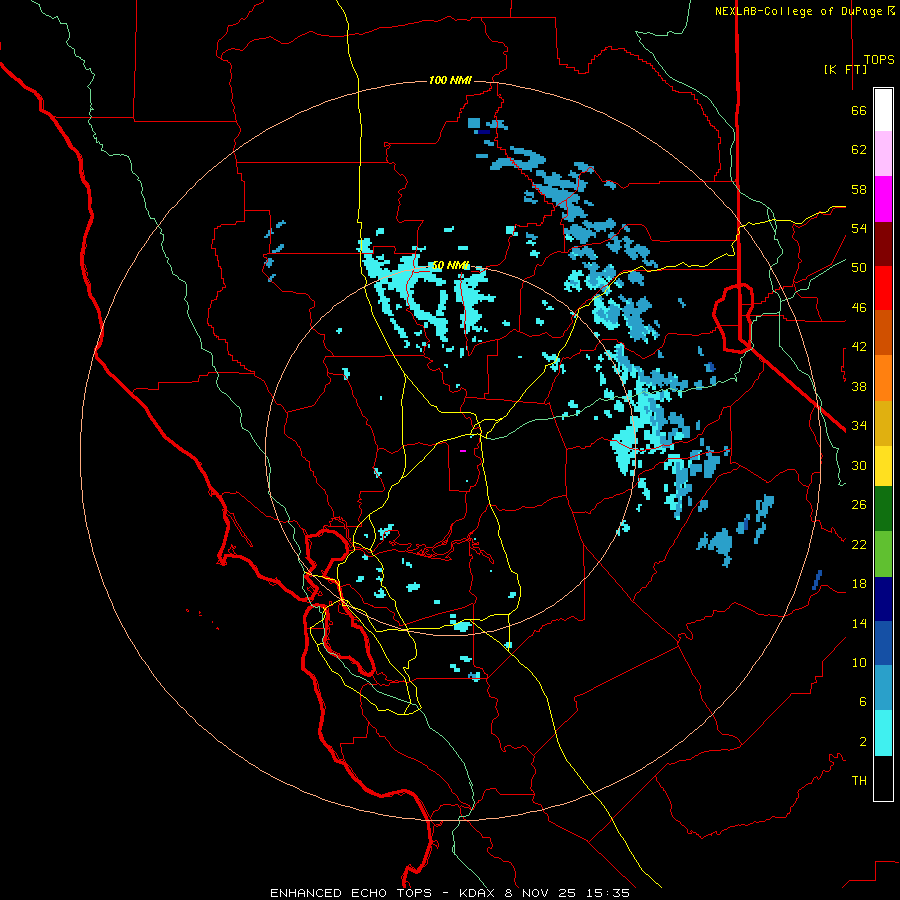Click the "50" legend value
The width and height of the screenshot is (900, 900).
click(859, 268)
